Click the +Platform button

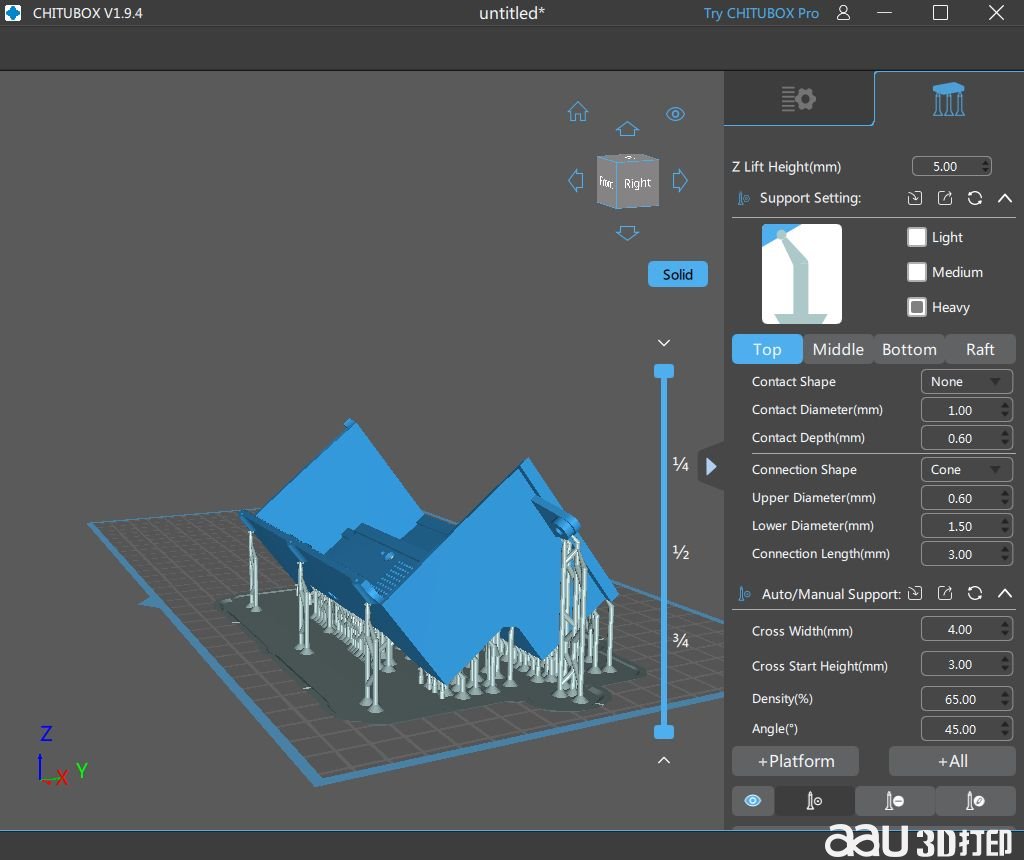click(796, 761)
